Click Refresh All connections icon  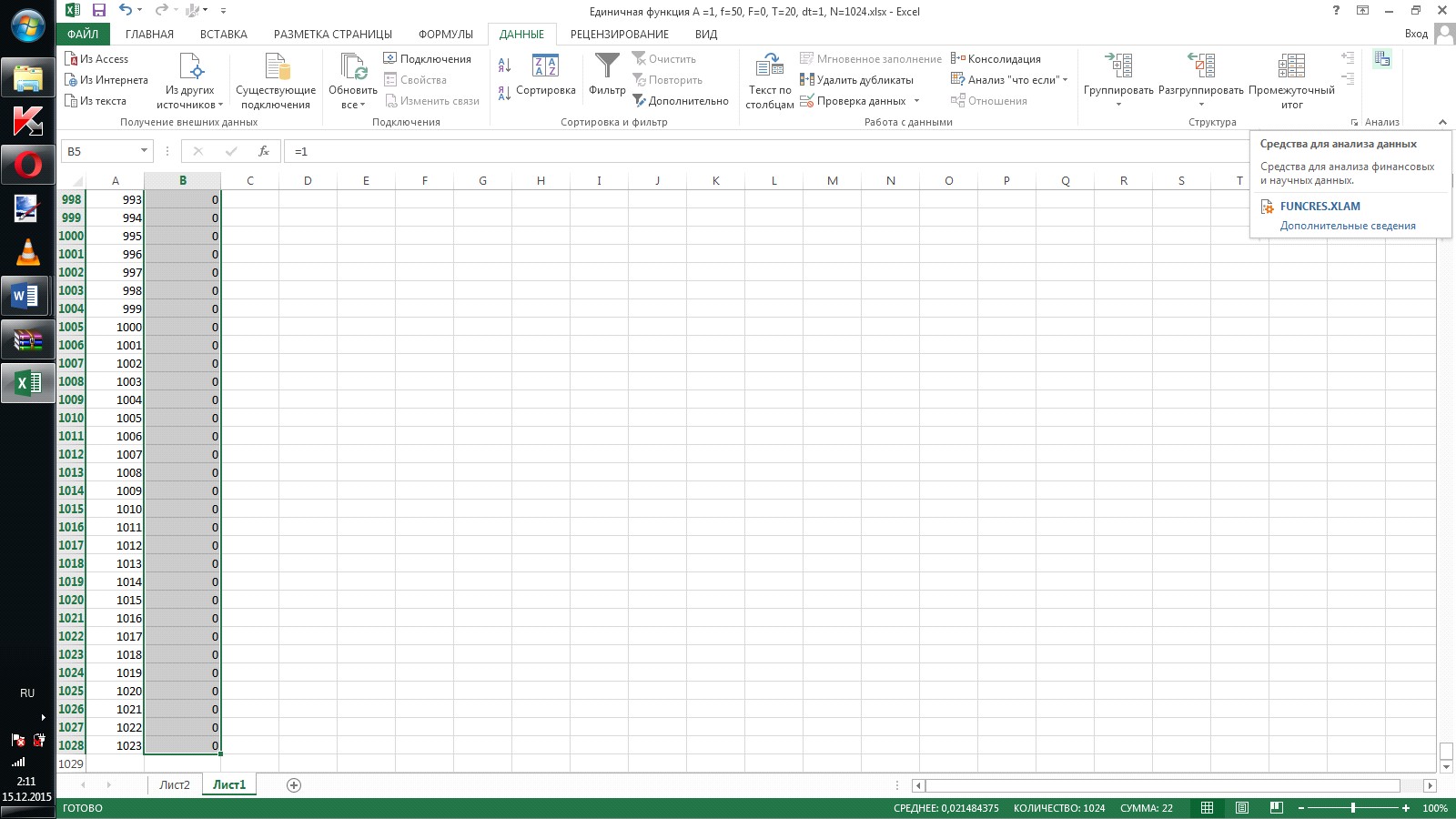point(353,66)
